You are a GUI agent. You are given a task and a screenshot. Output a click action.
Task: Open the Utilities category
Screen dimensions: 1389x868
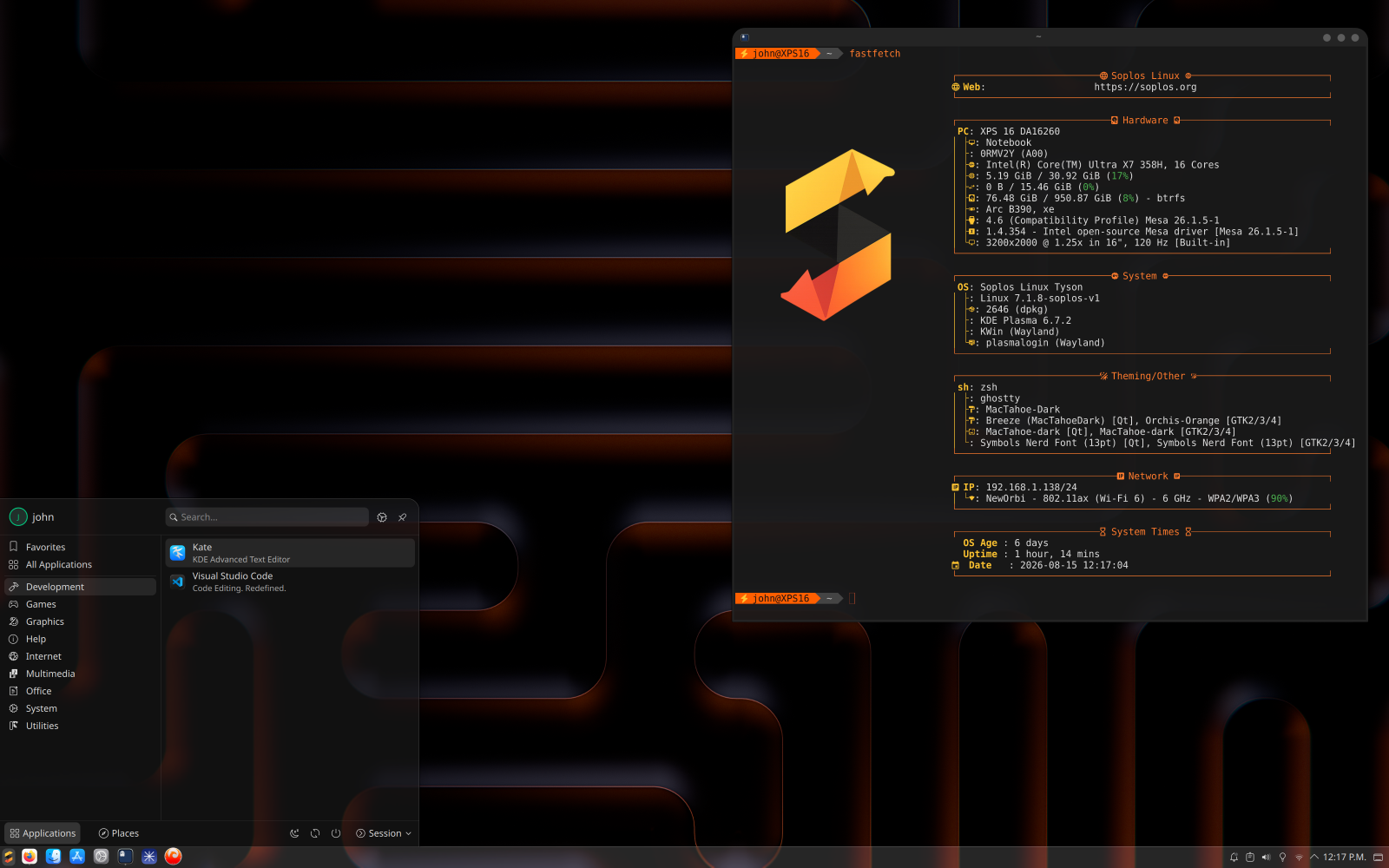(x=80, y=727)
